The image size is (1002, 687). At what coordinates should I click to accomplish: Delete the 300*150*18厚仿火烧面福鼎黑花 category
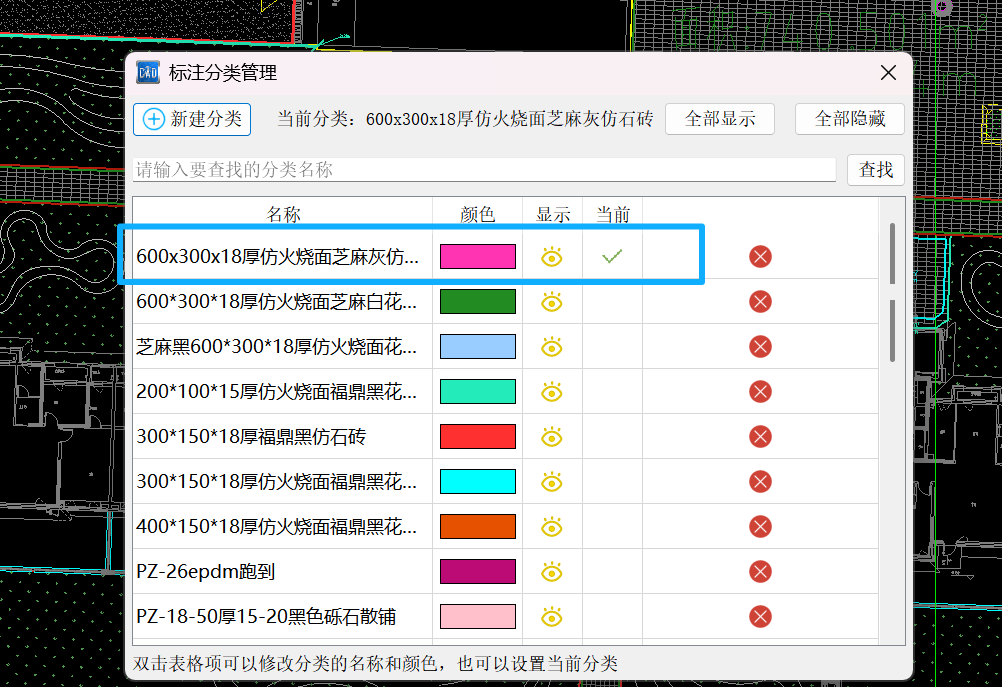[760, 482]
